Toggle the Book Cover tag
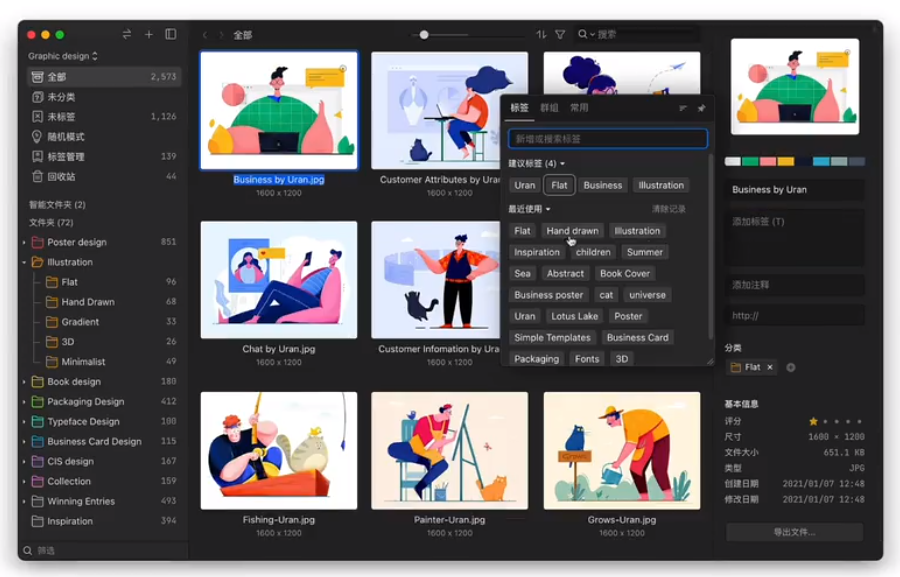The width and height of the screenshot is (900, 577). point(625,274)
